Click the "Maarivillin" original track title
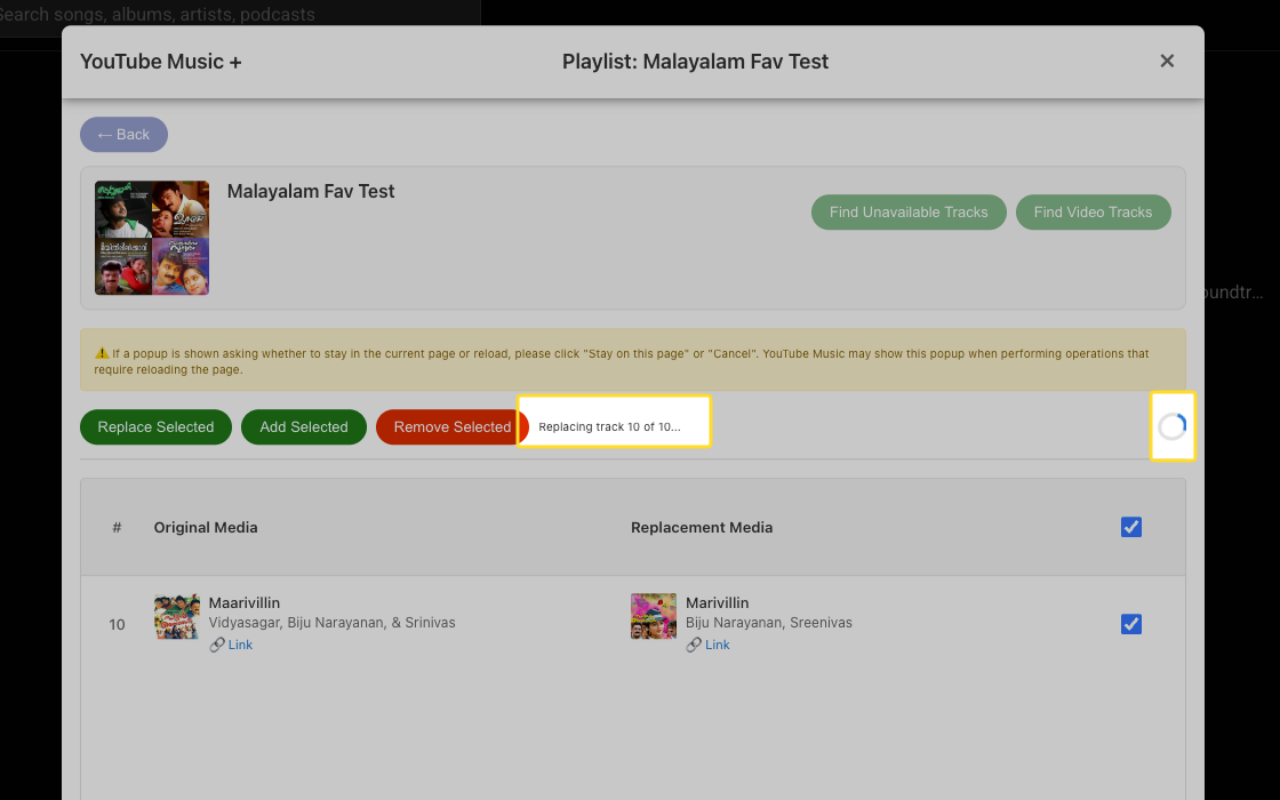 click(244, 603)
